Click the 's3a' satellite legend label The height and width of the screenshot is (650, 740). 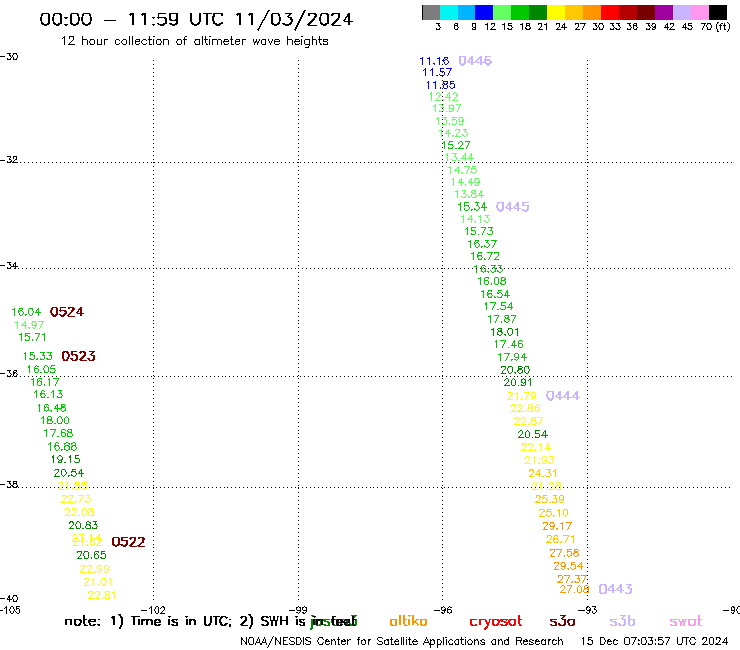(562, 621)
